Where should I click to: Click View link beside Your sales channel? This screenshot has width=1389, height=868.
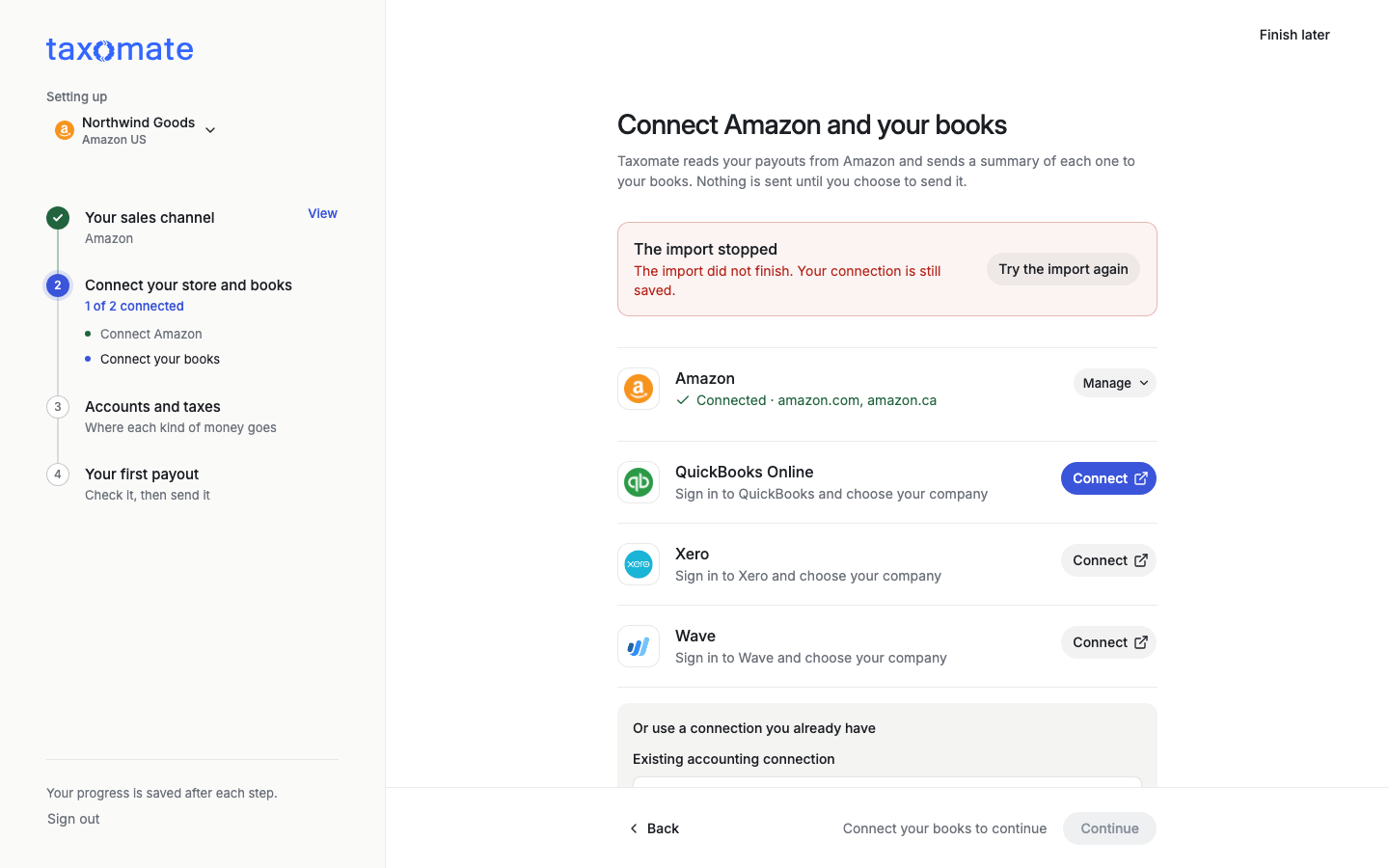coord(322,213)
